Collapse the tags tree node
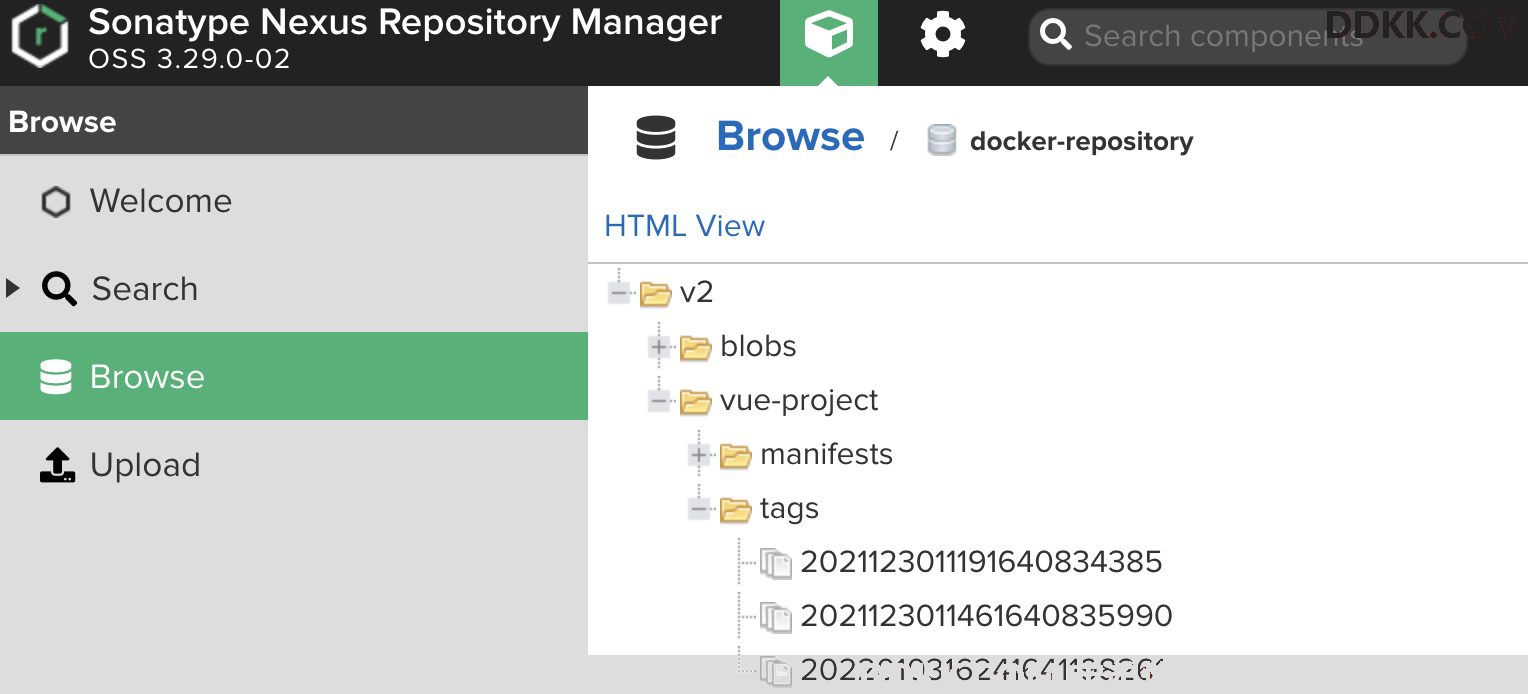The width and height of the screenshot is (1528, 694). click(700, 509)
